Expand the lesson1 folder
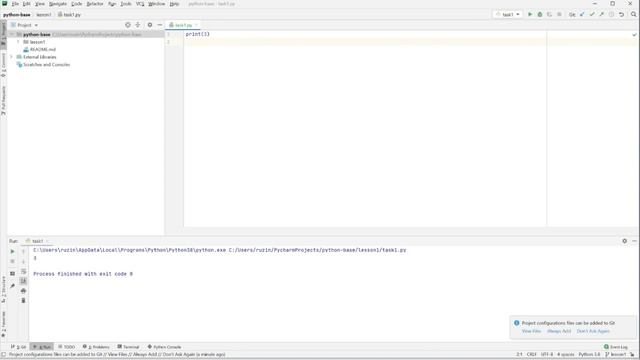Viewport: 640px width, 360px height. click(18, 42)
